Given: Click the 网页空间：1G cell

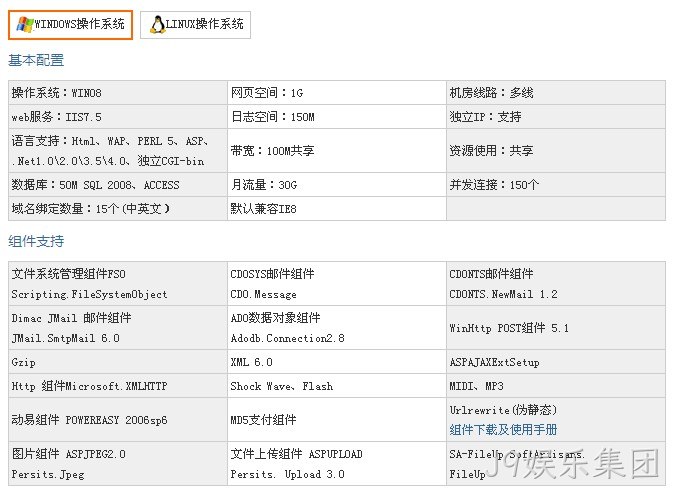Looking at the screenshot, I should coord(337,93).
